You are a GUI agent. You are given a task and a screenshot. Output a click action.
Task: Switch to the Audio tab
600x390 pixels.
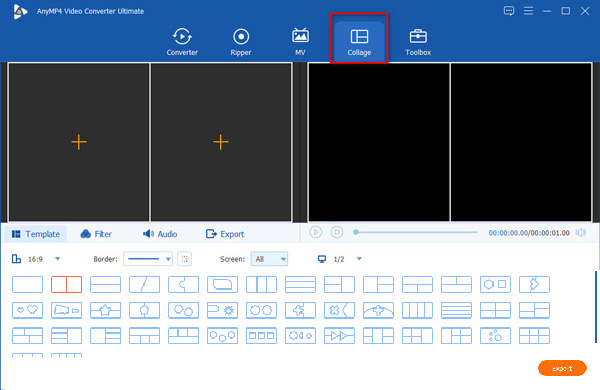click(x=160, y=234)
